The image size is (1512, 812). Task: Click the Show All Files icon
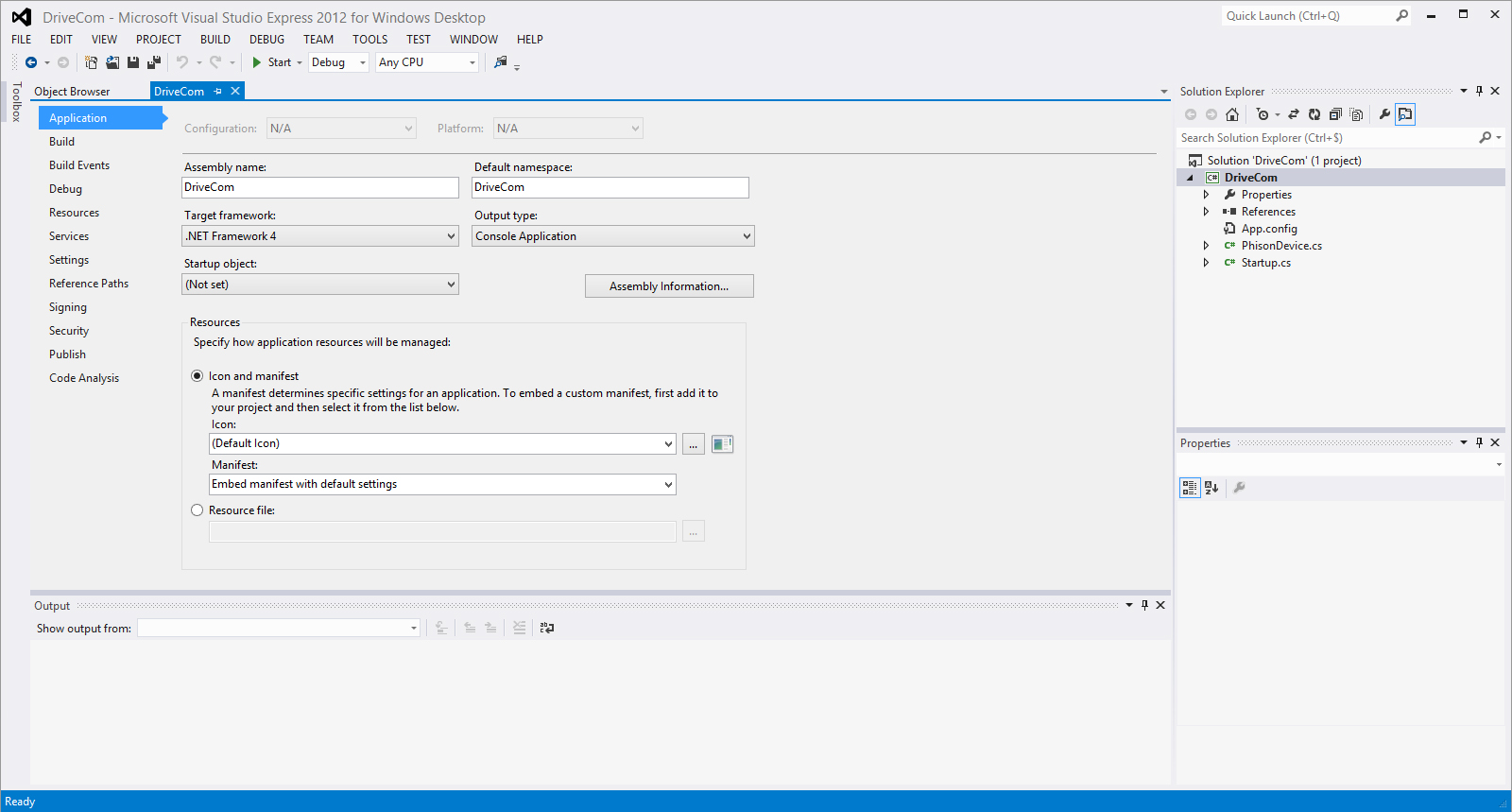click(x=1356, y=114)
